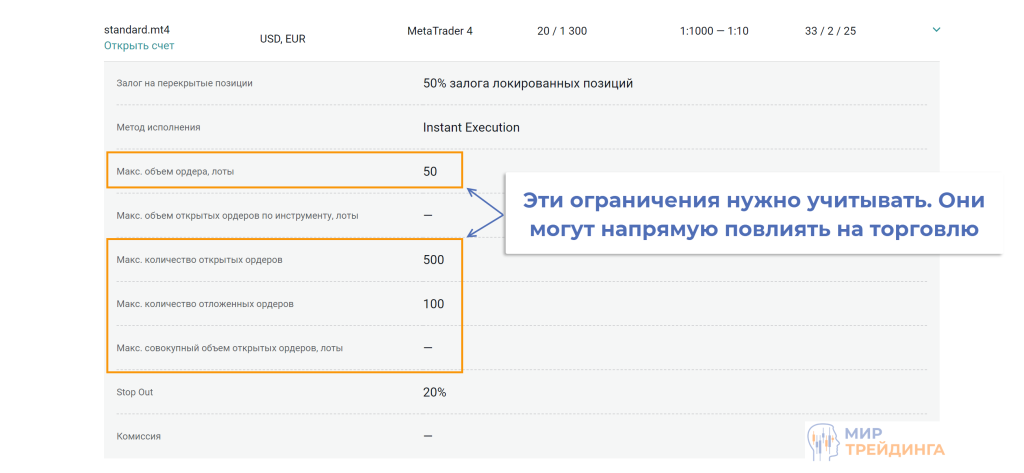Click the blue annotation callout text box

[x=753, y=214]
